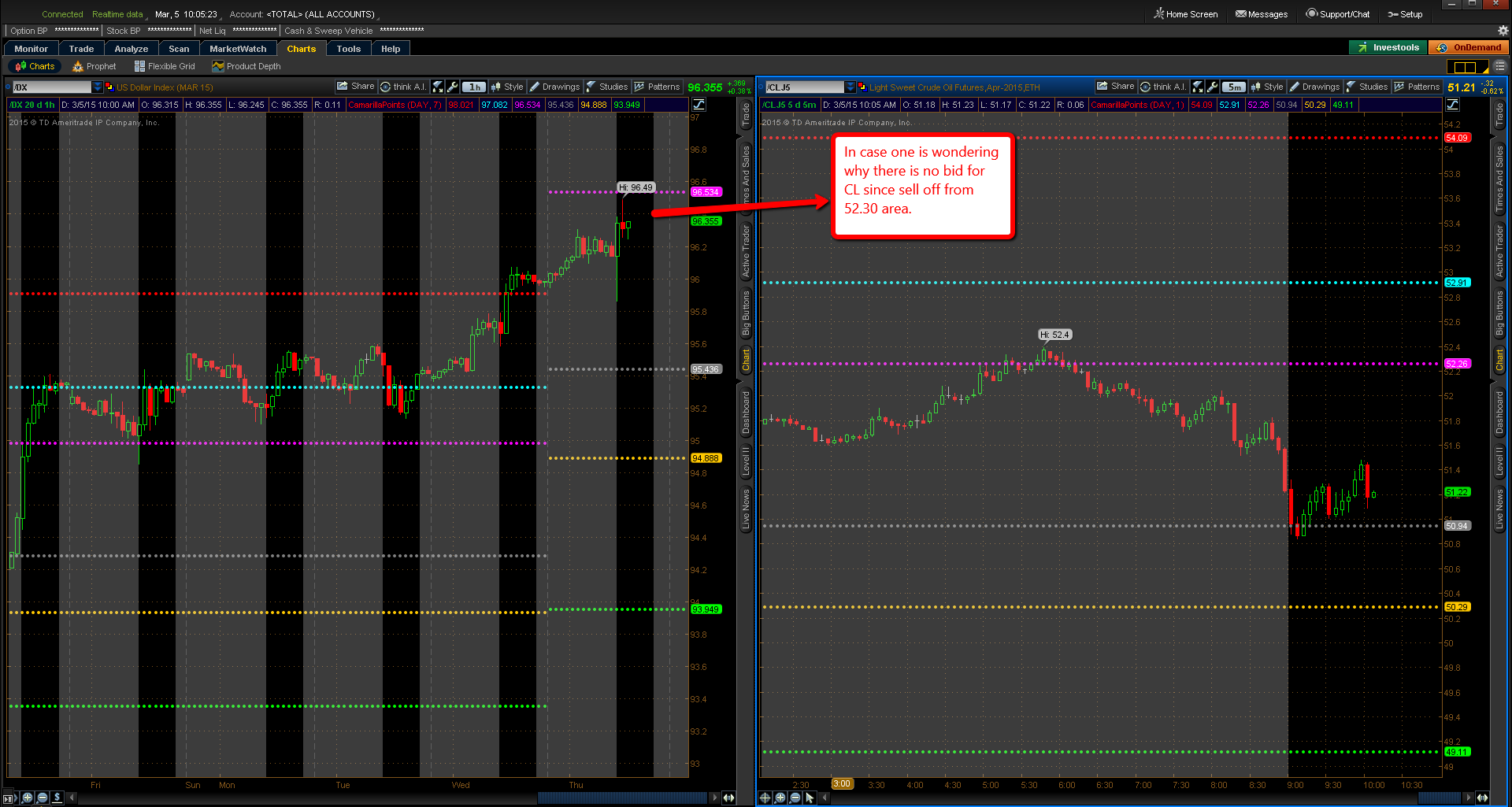The image size is (1512, 807).
Task: Click the color link swatch beside /CLJ5
Action: (x=862, y=87)
